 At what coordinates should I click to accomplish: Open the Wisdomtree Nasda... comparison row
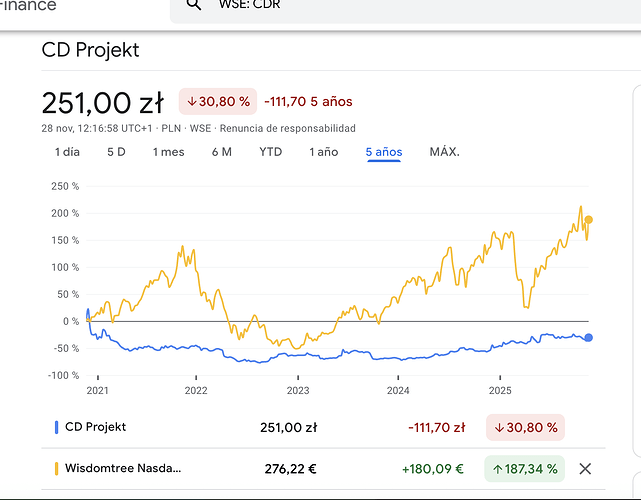pos(124,468)
